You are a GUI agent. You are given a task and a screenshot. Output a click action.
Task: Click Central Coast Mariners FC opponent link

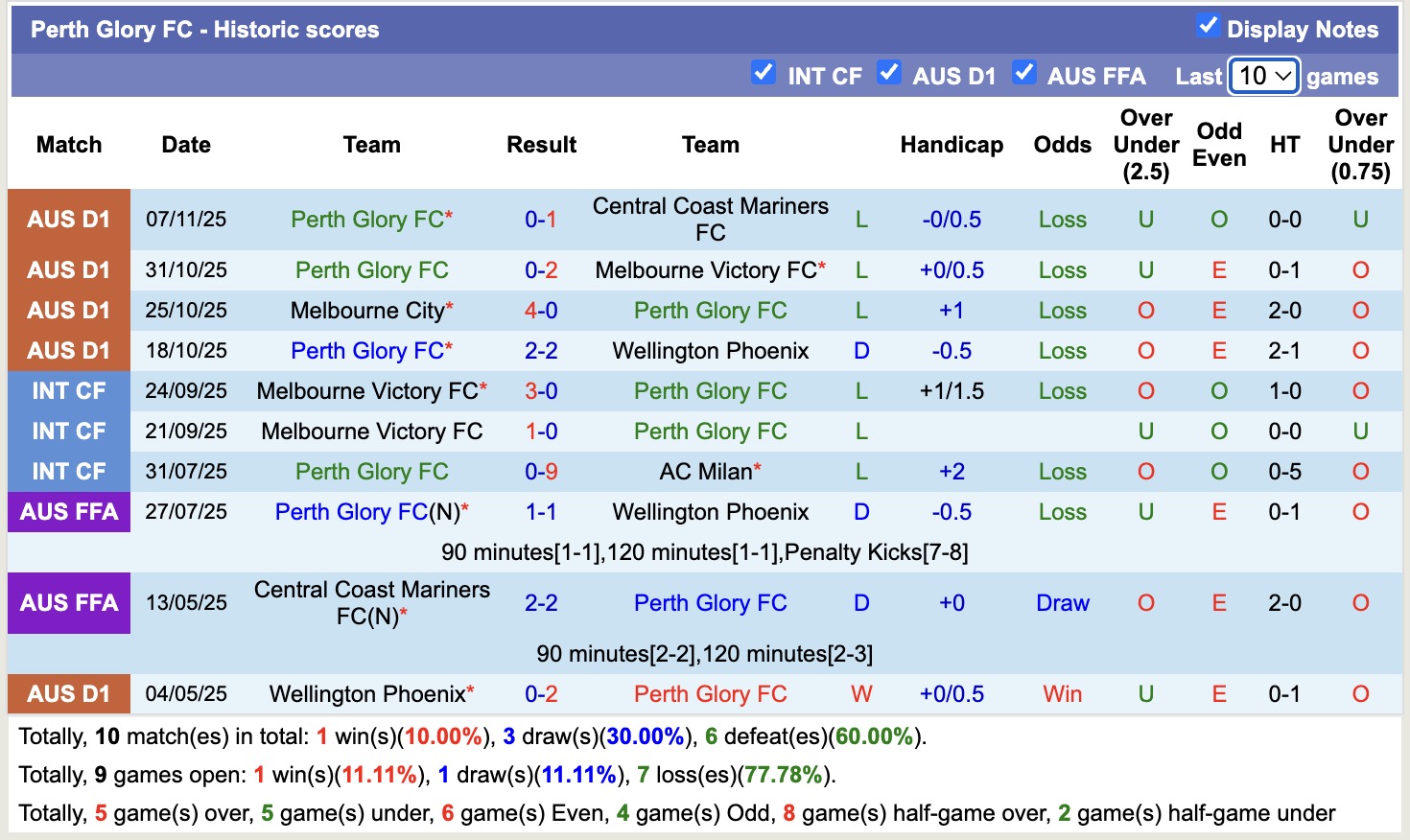tap(710, 219)
